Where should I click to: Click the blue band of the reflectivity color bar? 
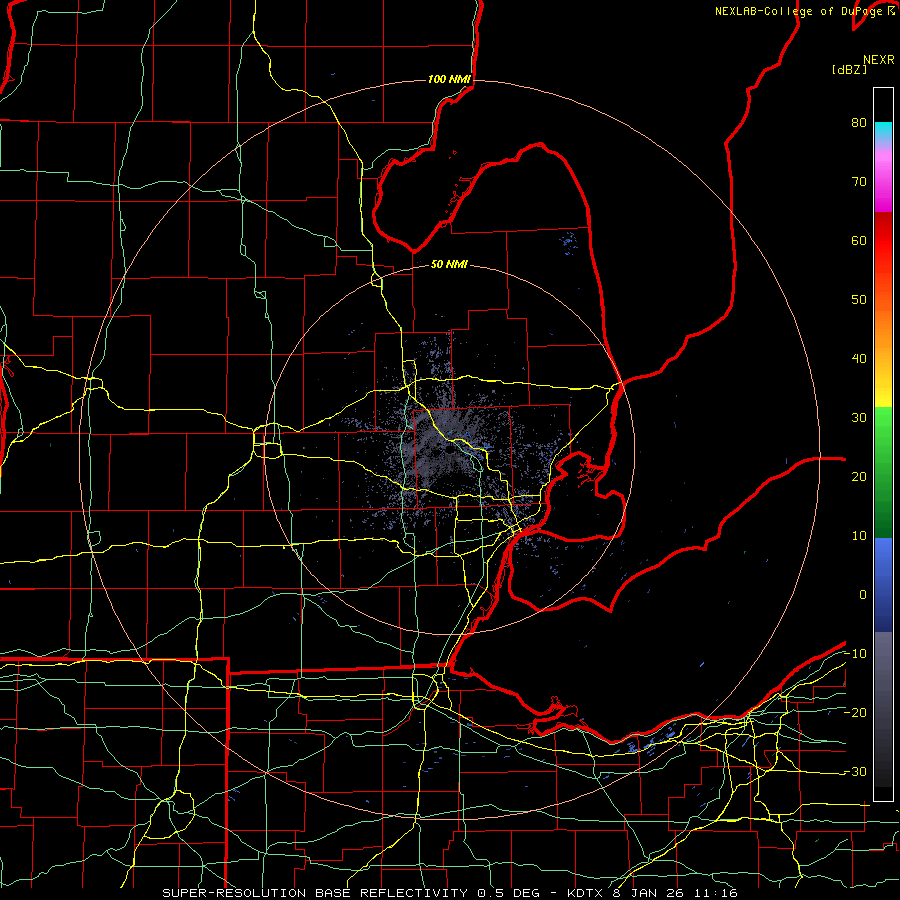(883, 585)
